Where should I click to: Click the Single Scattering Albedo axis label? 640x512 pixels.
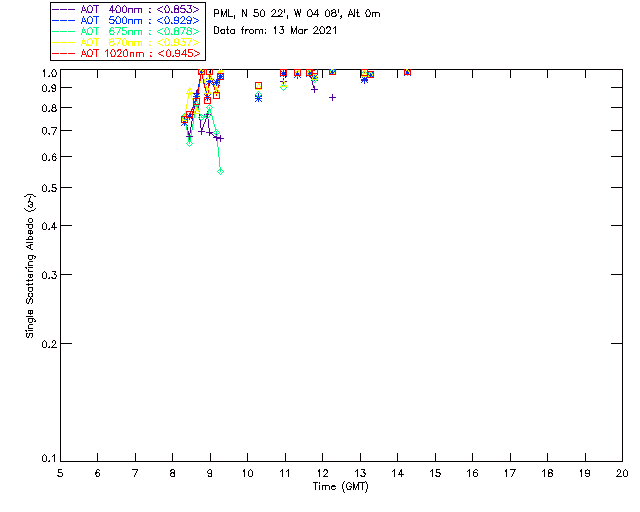(x=30, y=266)
